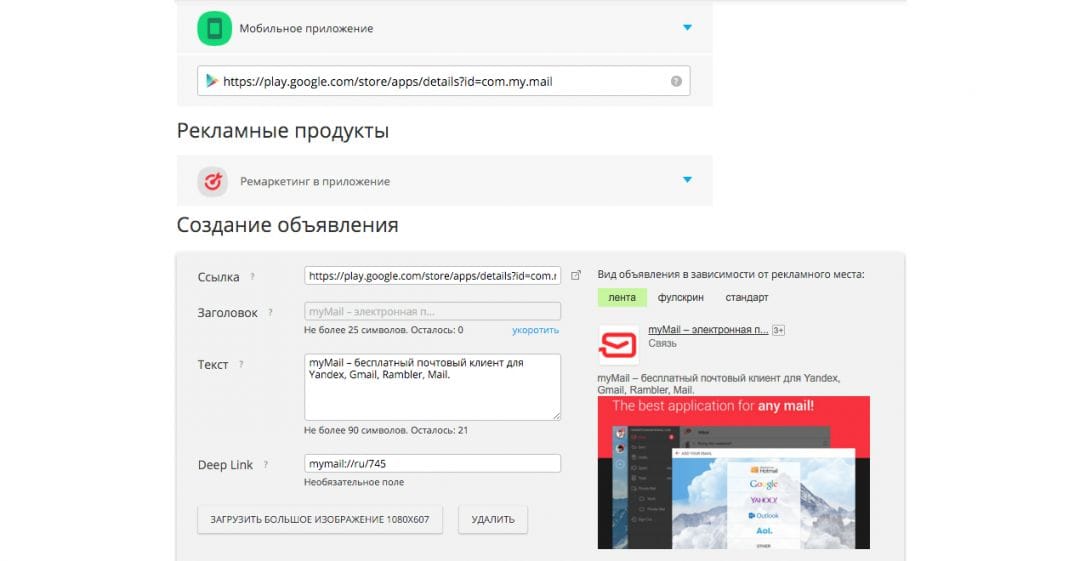1080x561 pixels.
Task: Click the Ссылка link input field
Action: (433, 276)
